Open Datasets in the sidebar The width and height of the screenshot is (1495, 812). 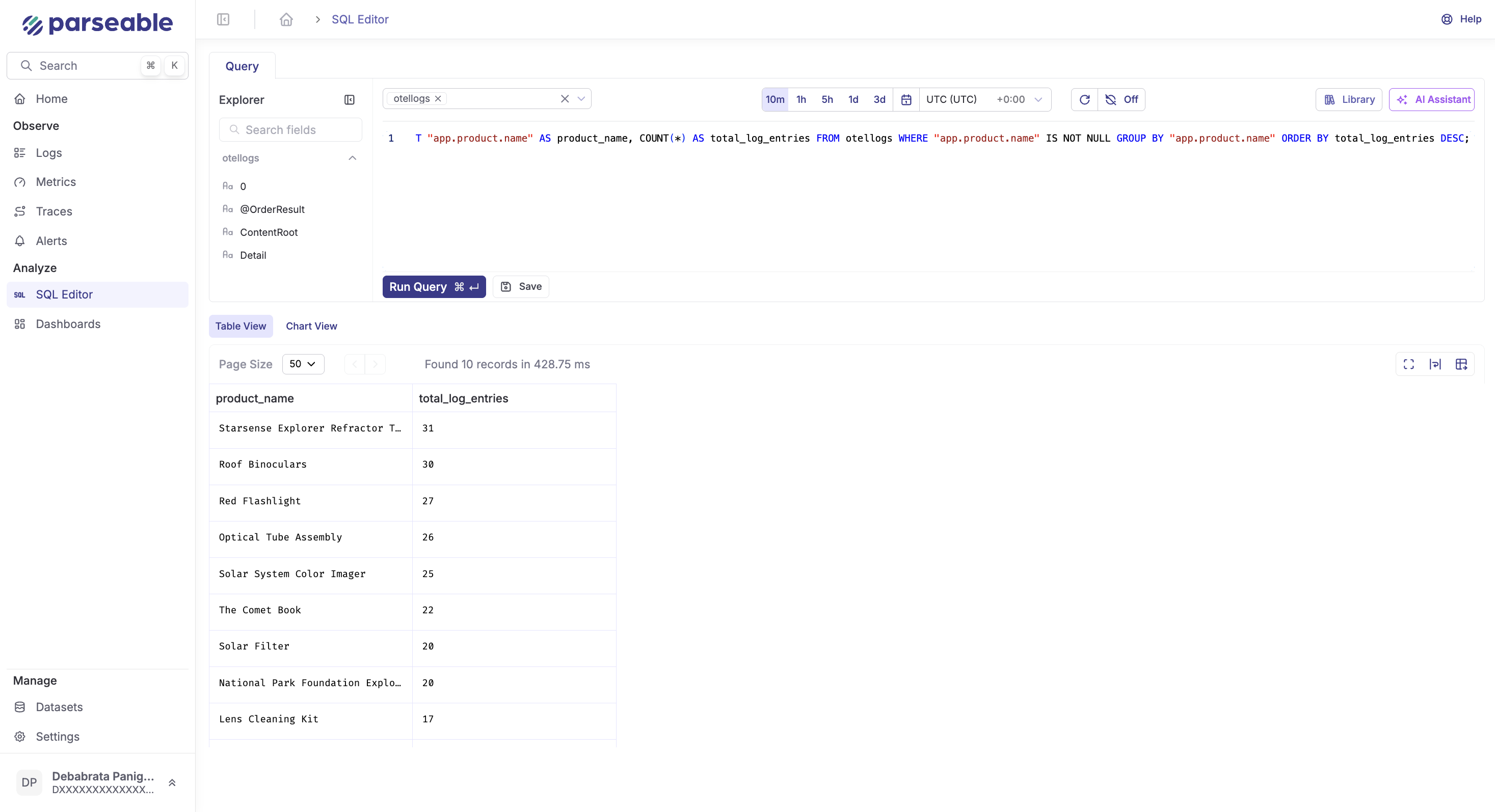coord(97,707)
